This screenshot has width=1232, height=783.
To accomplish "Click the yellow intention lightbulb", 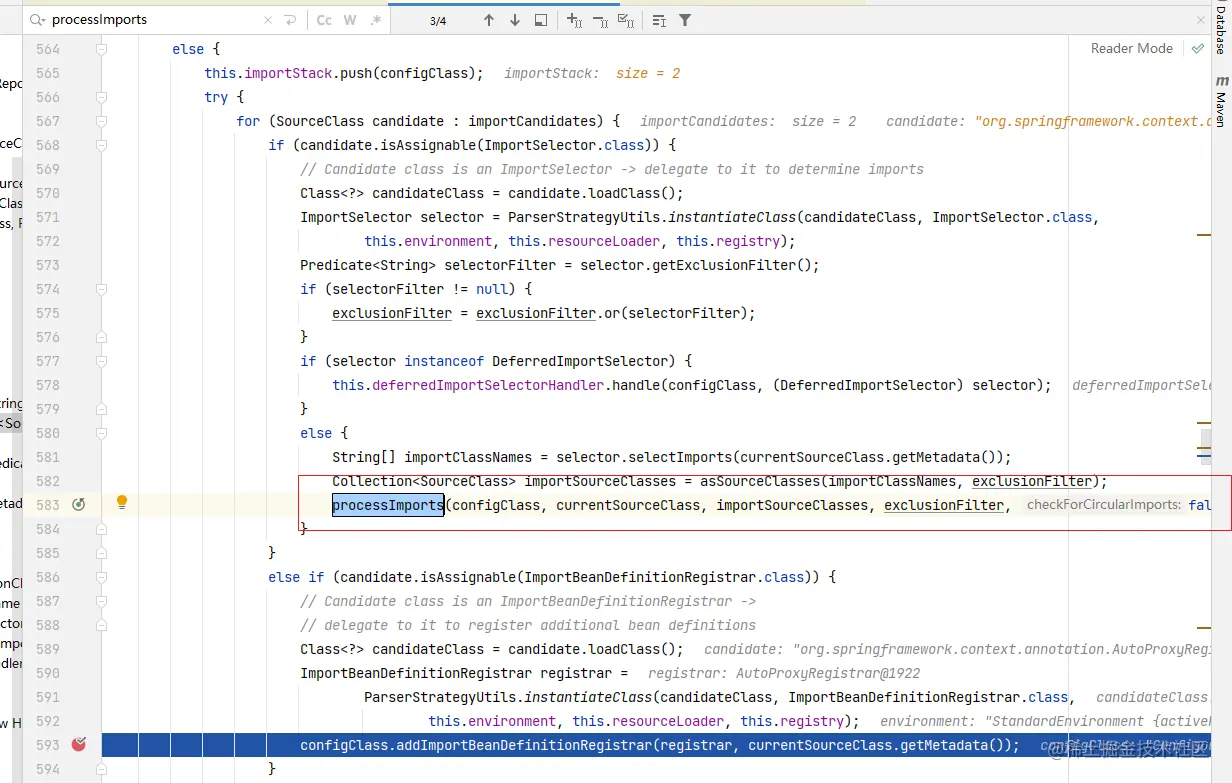I will pyautogui.click(x=122, y=502).
